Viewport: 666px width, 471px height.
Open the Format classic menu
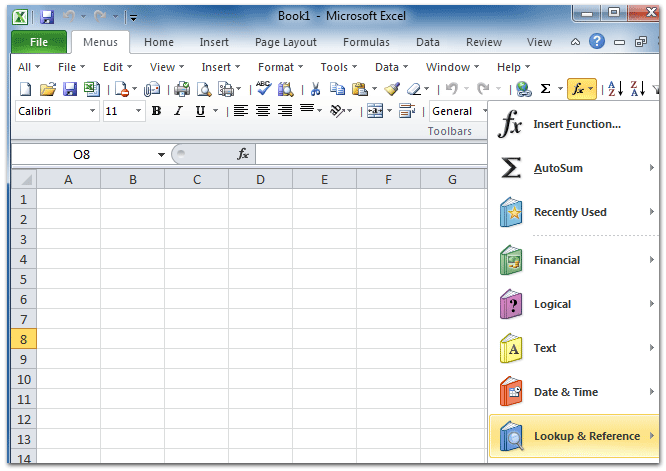click(281, 67)
